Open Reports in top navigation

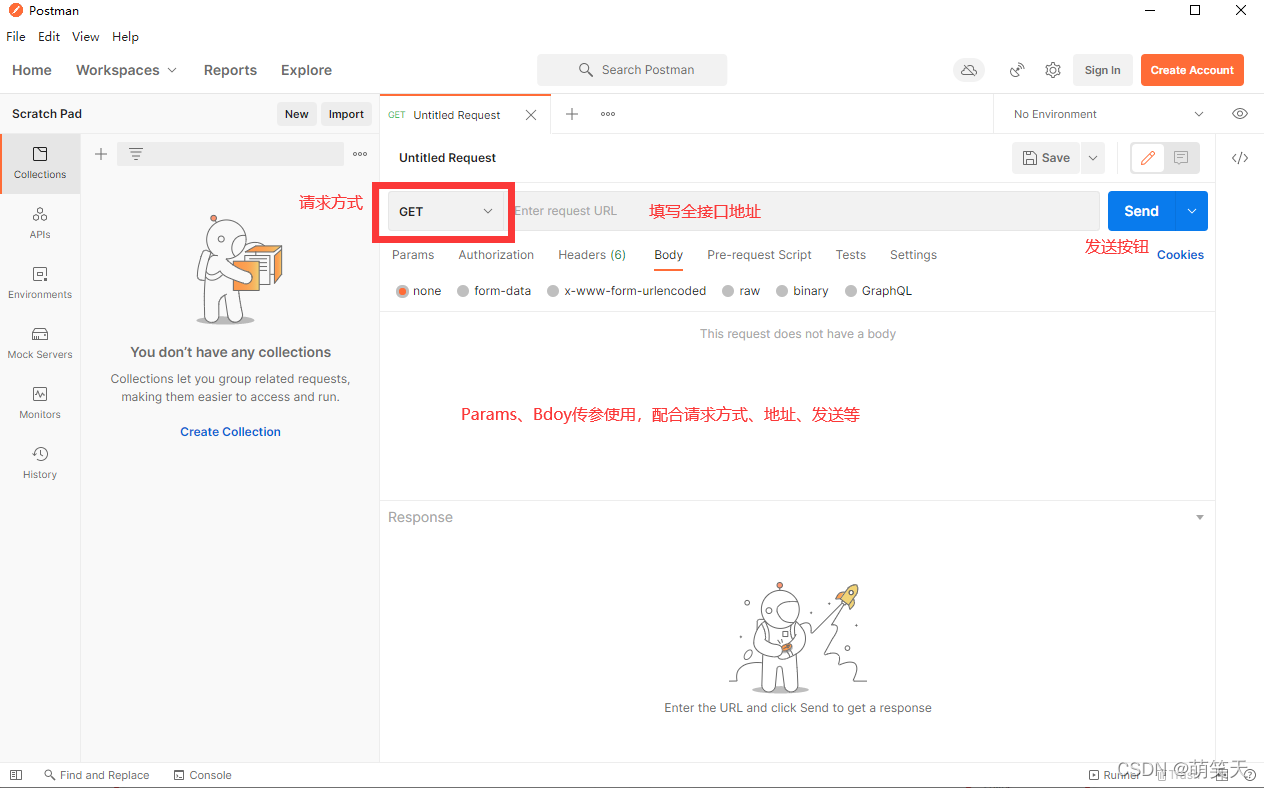click(230, 70)
